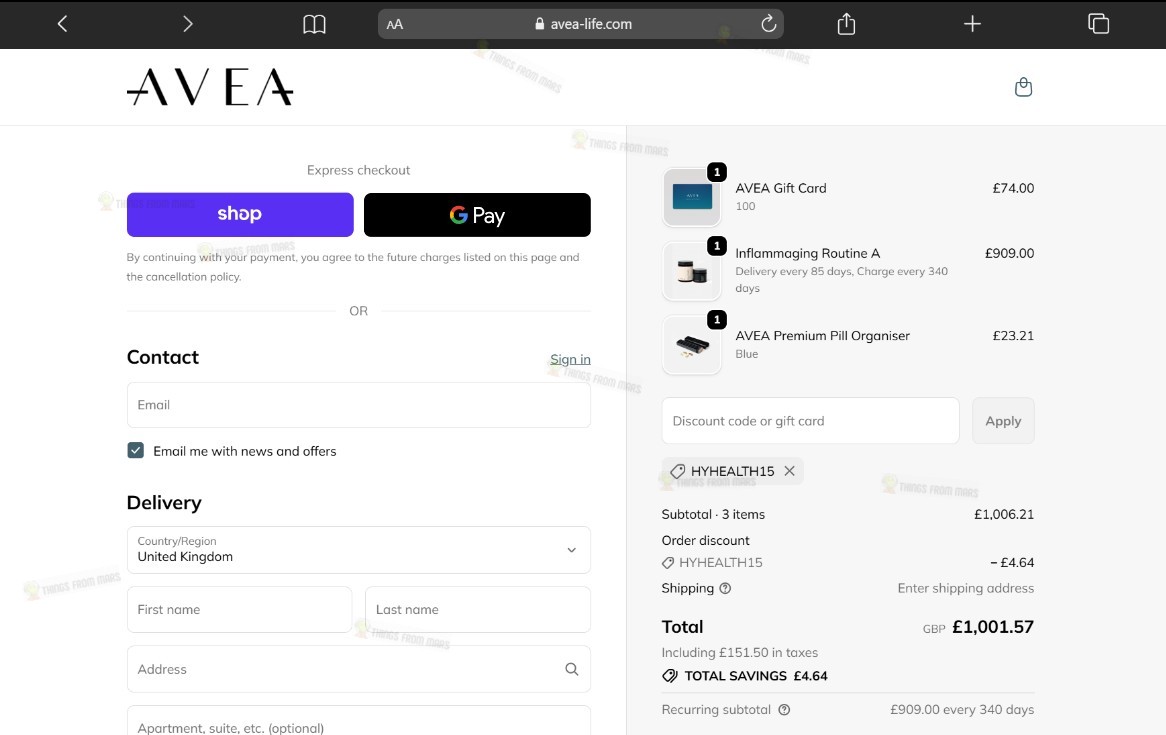Select the avea-life.com address bar
Viewport: 1166px width, 735px height.
pos(580,24)
